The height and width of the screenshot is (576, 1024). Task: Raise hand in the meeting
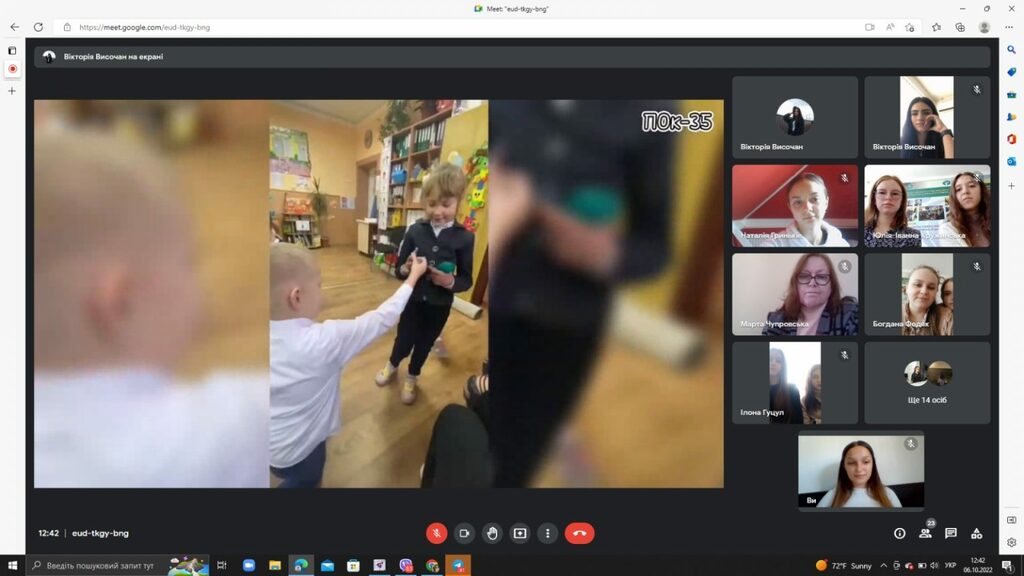pos(492,533)
